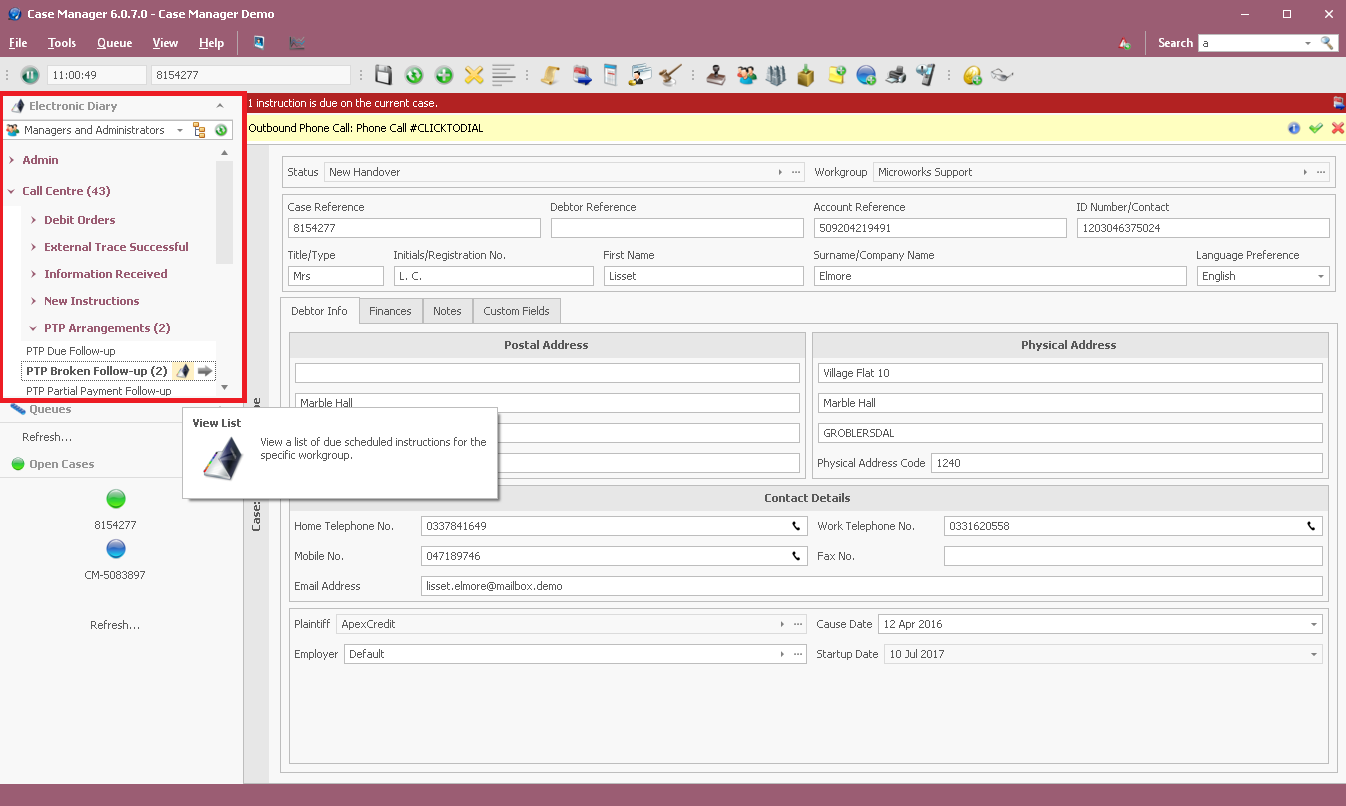
Task: Pause the case timer button
Action: [x=30, y=75]
